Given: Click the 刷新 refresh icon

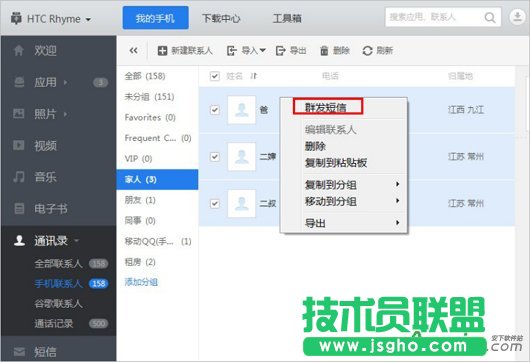Looking at the screenshot, I should [367, 51].
